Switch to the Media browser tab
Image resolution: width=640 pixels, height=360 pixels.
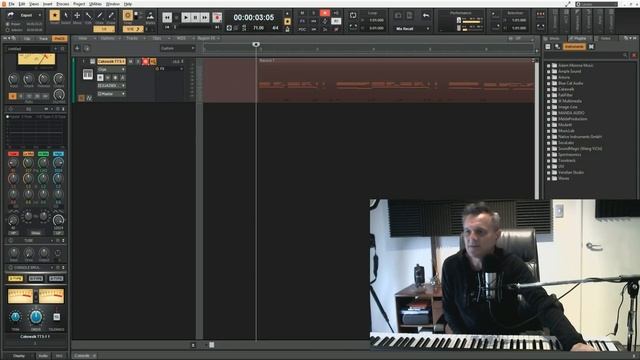click(554, 38)
